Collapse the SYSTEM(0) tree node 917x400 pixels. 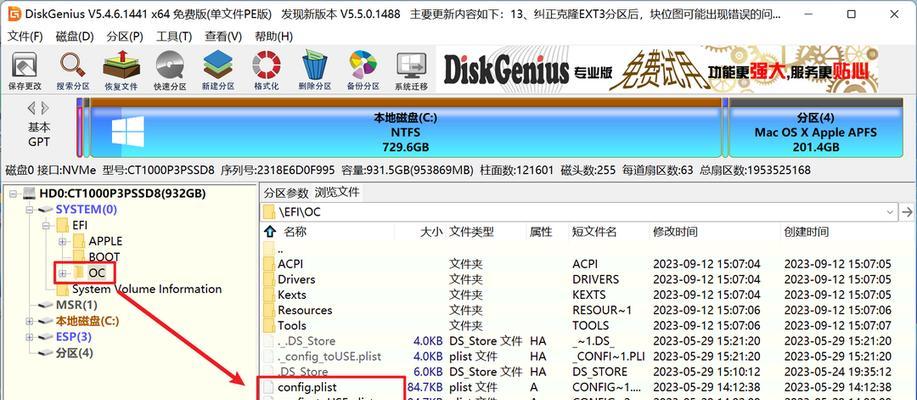[29, 209]
